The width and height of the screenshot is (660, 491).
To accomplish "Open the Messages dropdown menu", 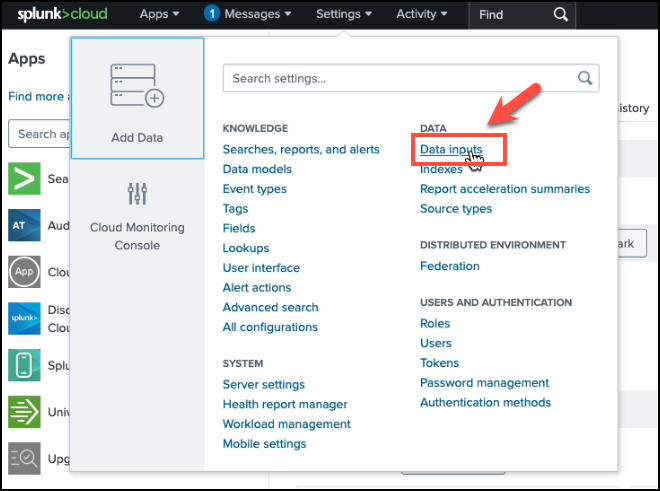I will [x=248, y=14].
